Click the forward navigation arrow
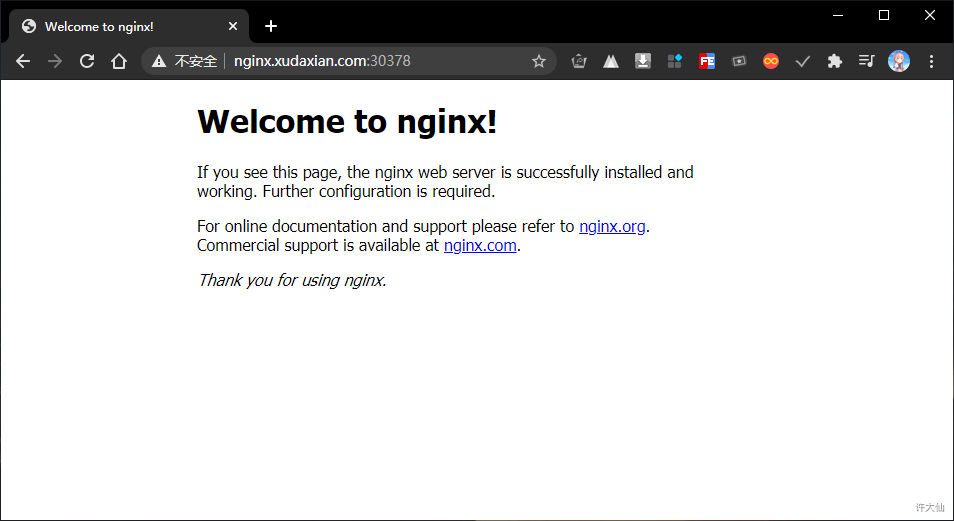This screenshot has height=521, width=954. pos(55,61)
